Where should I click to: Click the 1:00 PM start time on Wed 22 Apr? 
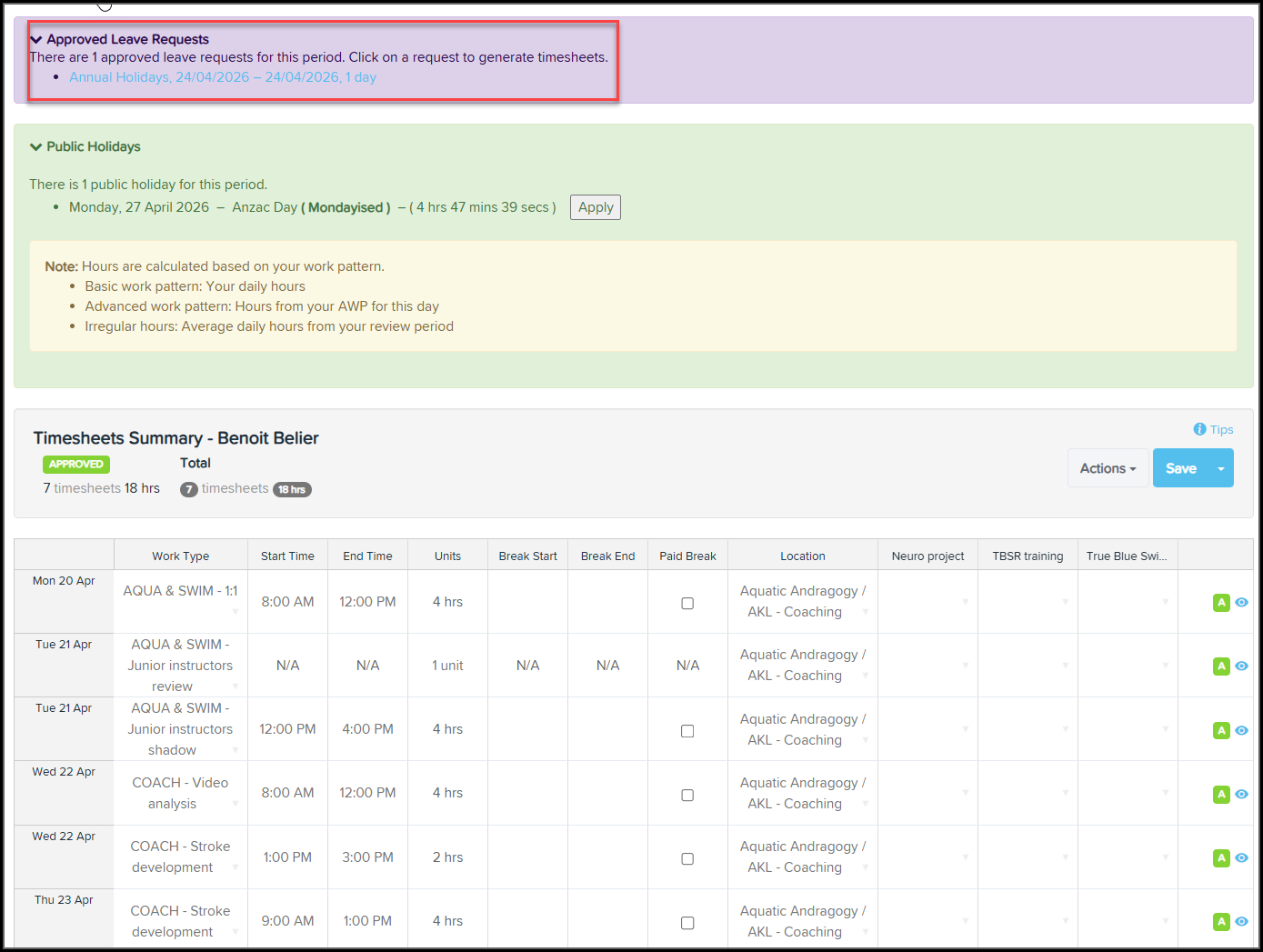click(287, 857)
